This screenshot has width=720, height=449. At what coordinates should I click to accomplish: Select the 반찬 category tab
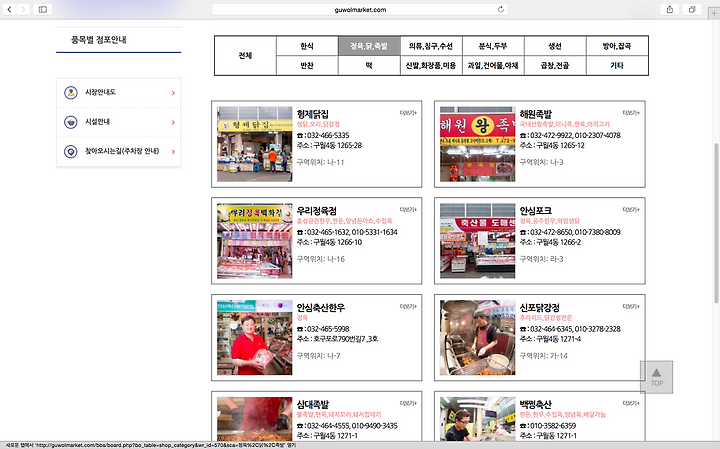tap(307, 65)
